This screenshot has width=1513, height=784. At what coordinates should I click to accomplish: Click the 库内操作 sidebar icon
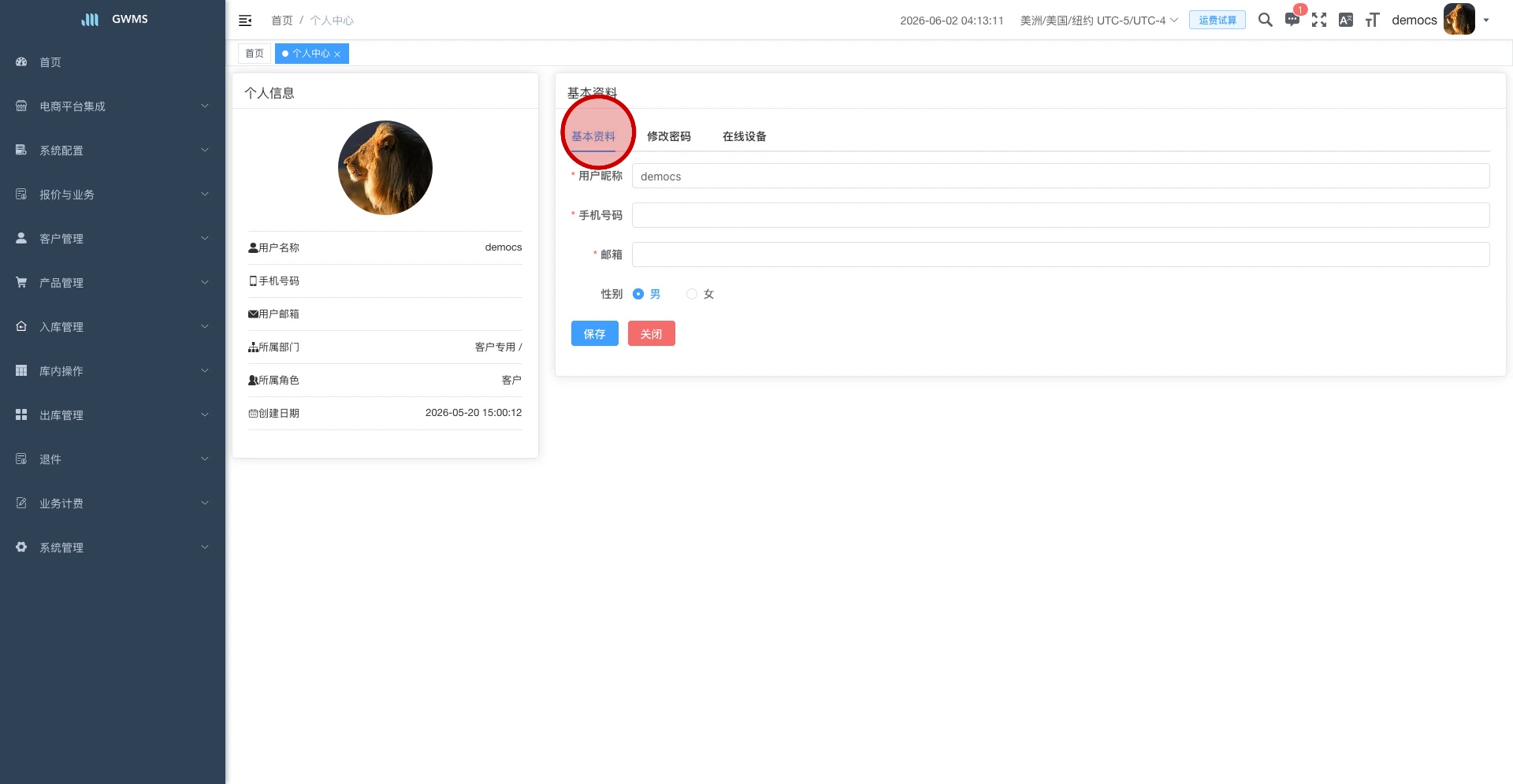click(x=21, y=370)
